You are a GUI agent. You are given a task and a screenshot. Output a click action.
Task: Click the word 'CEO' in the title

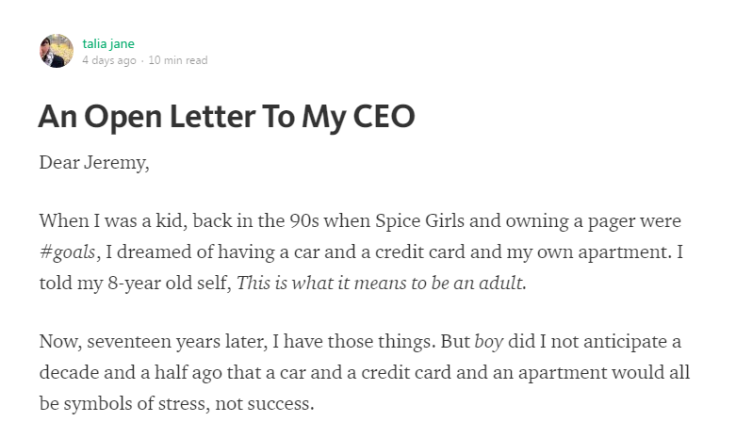[x=383, y=116]
